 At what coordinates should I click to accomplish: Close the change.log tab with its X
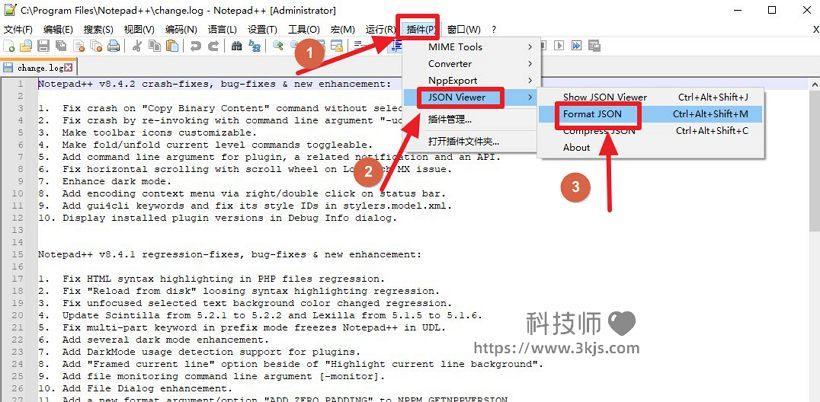coord(68,68)
